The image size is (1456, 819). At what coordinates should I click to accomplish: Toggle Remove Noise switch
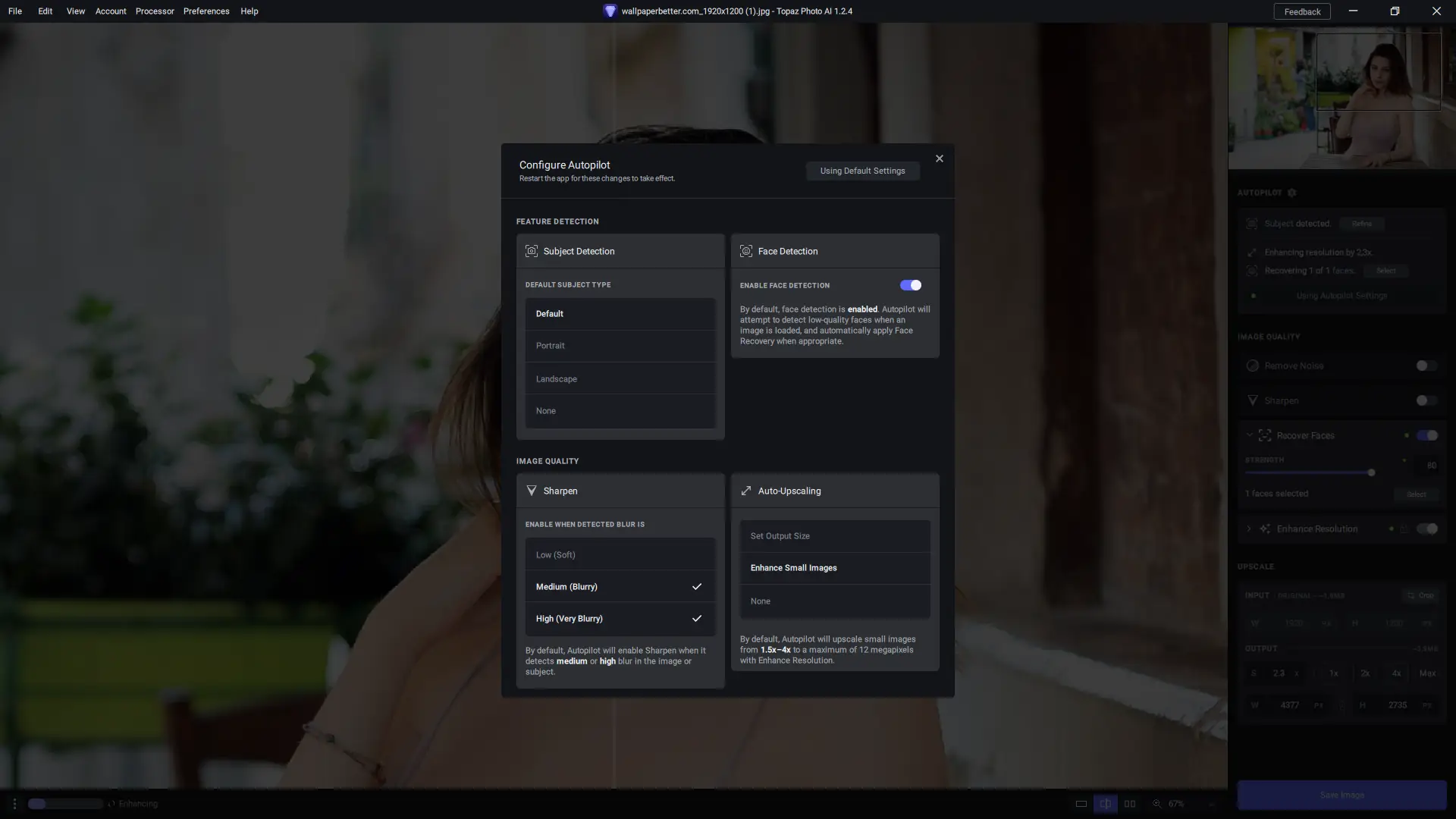[1426, 366]
